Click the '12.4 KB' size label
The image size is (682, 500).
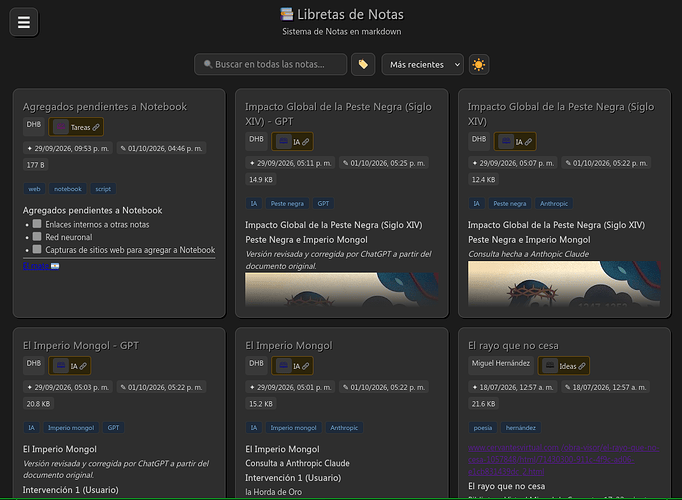pos(483,180)
